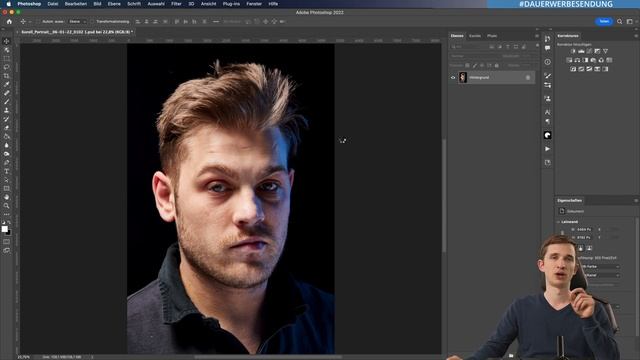Select the document tab Korell_Portrait
Screen dimensions: 640x360
point(76,32)
